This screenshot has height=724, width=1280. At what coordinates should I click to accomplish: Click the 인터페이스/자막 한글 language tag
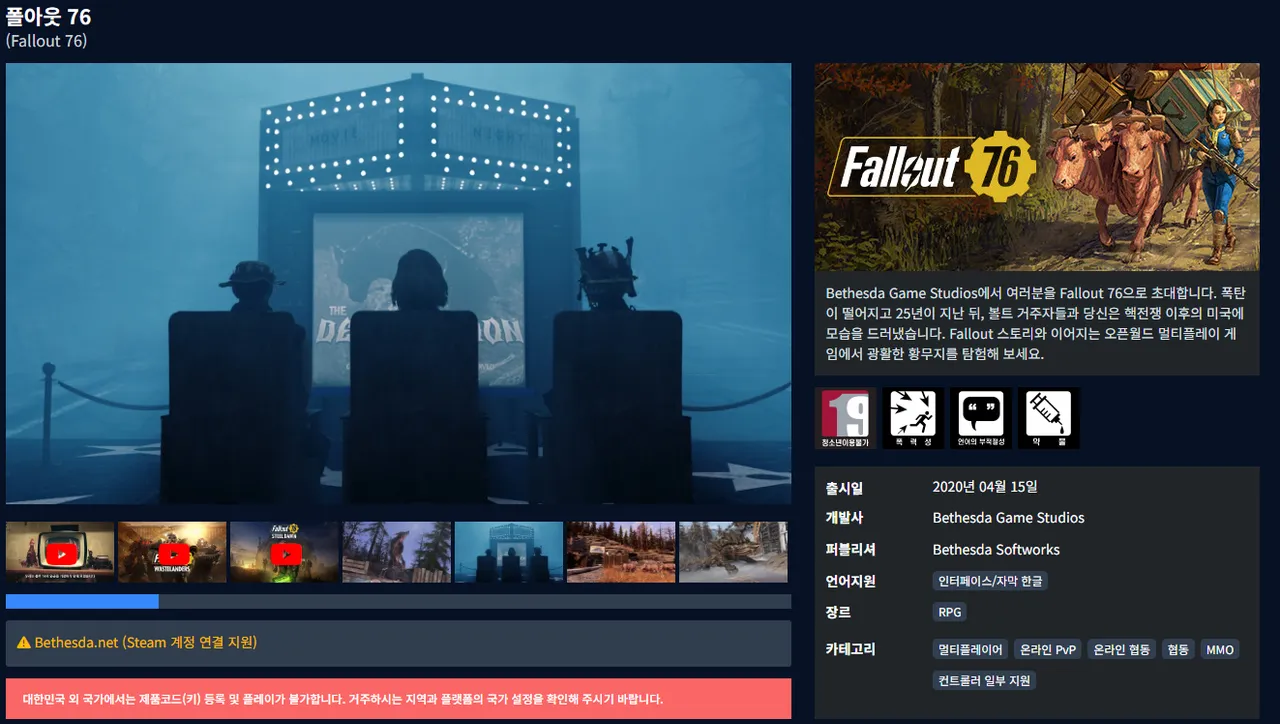[991, 581]
